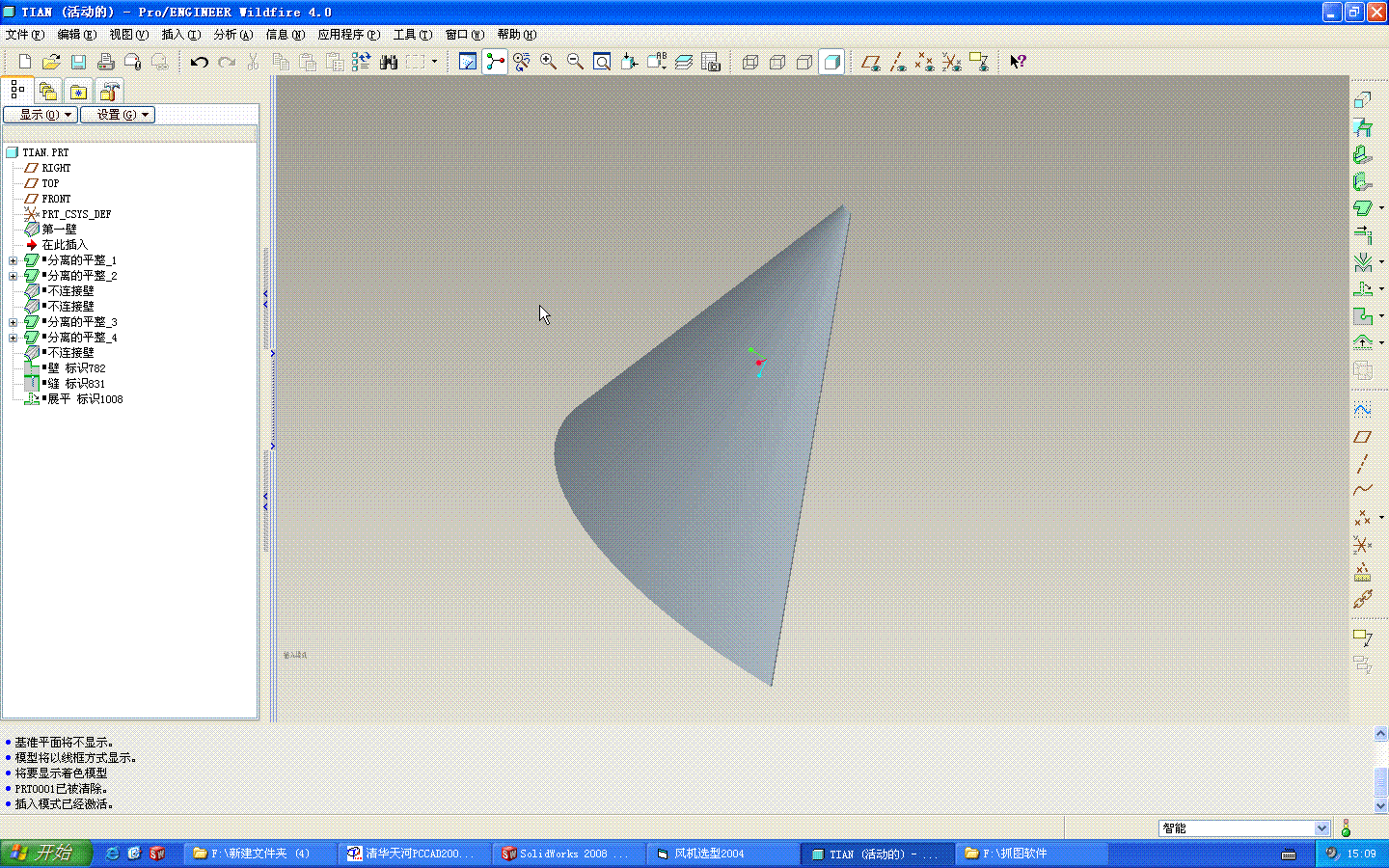The image size is (1389, 868).
Task: Toggle the spin center display
Action: click(495, 62)
